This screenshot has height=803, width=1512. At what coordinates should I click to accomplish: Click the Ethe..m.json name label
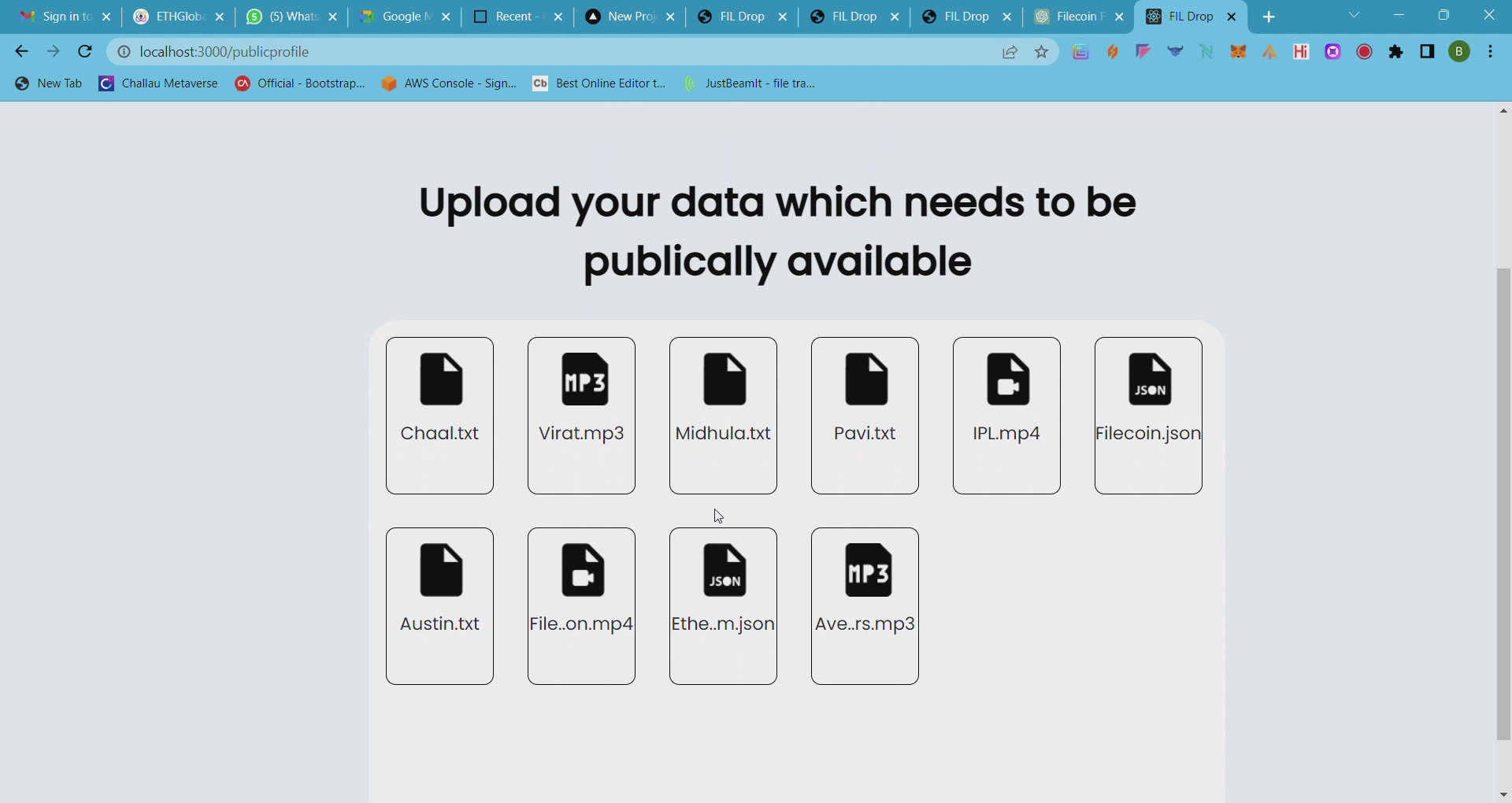[x=723, y=624]
